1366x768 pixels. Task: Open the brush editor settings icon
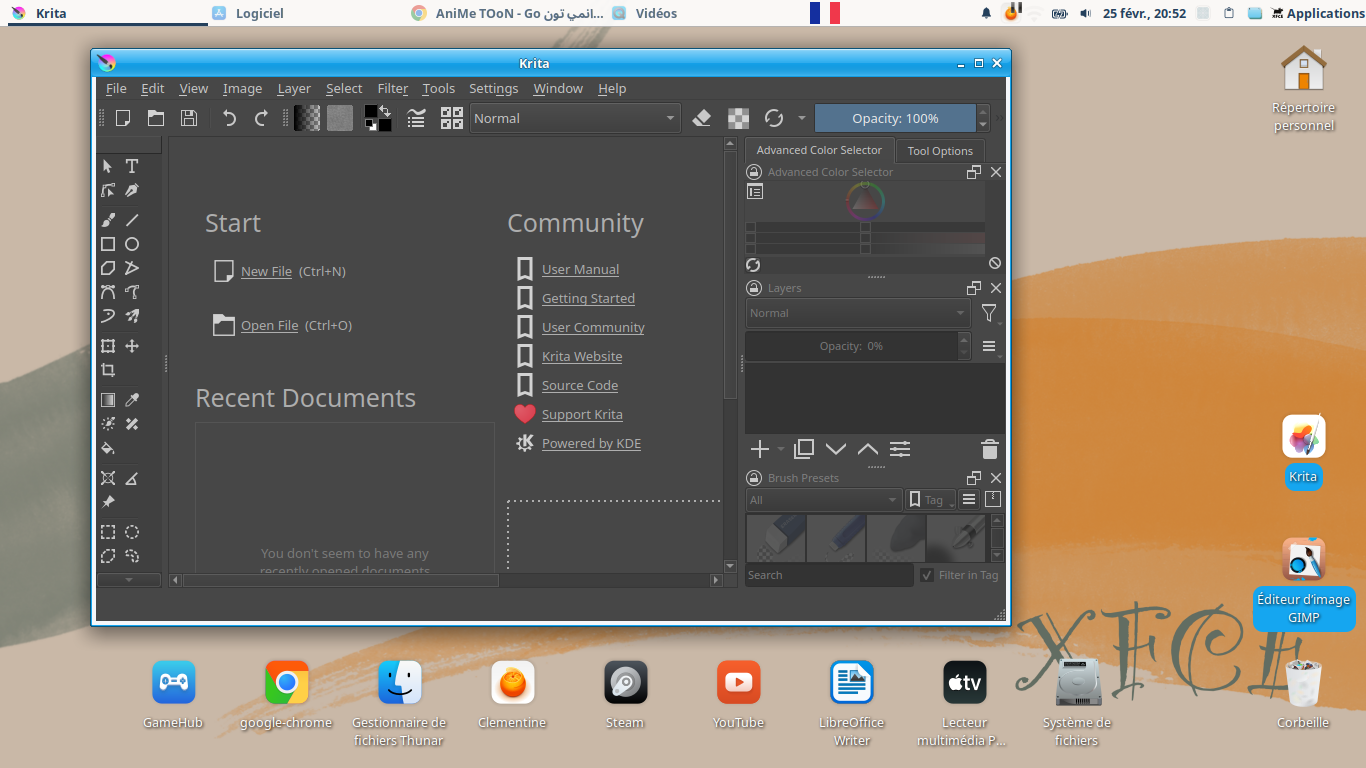(x=417, y=118)
